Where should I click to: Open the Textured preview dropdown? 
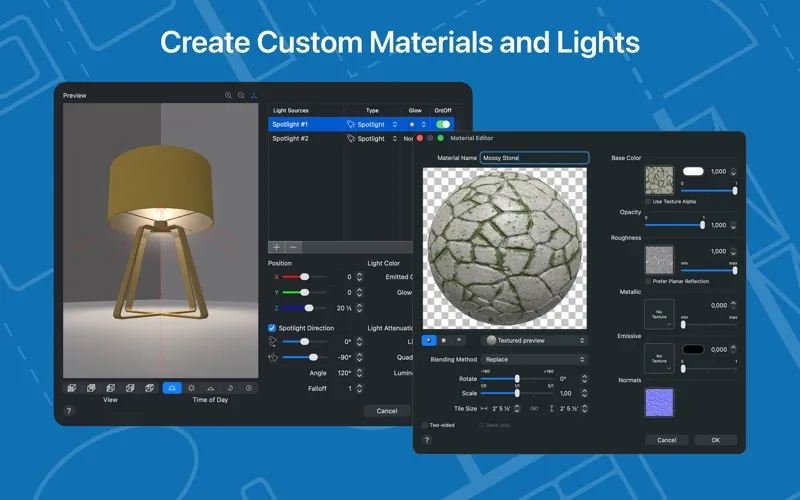534,340
